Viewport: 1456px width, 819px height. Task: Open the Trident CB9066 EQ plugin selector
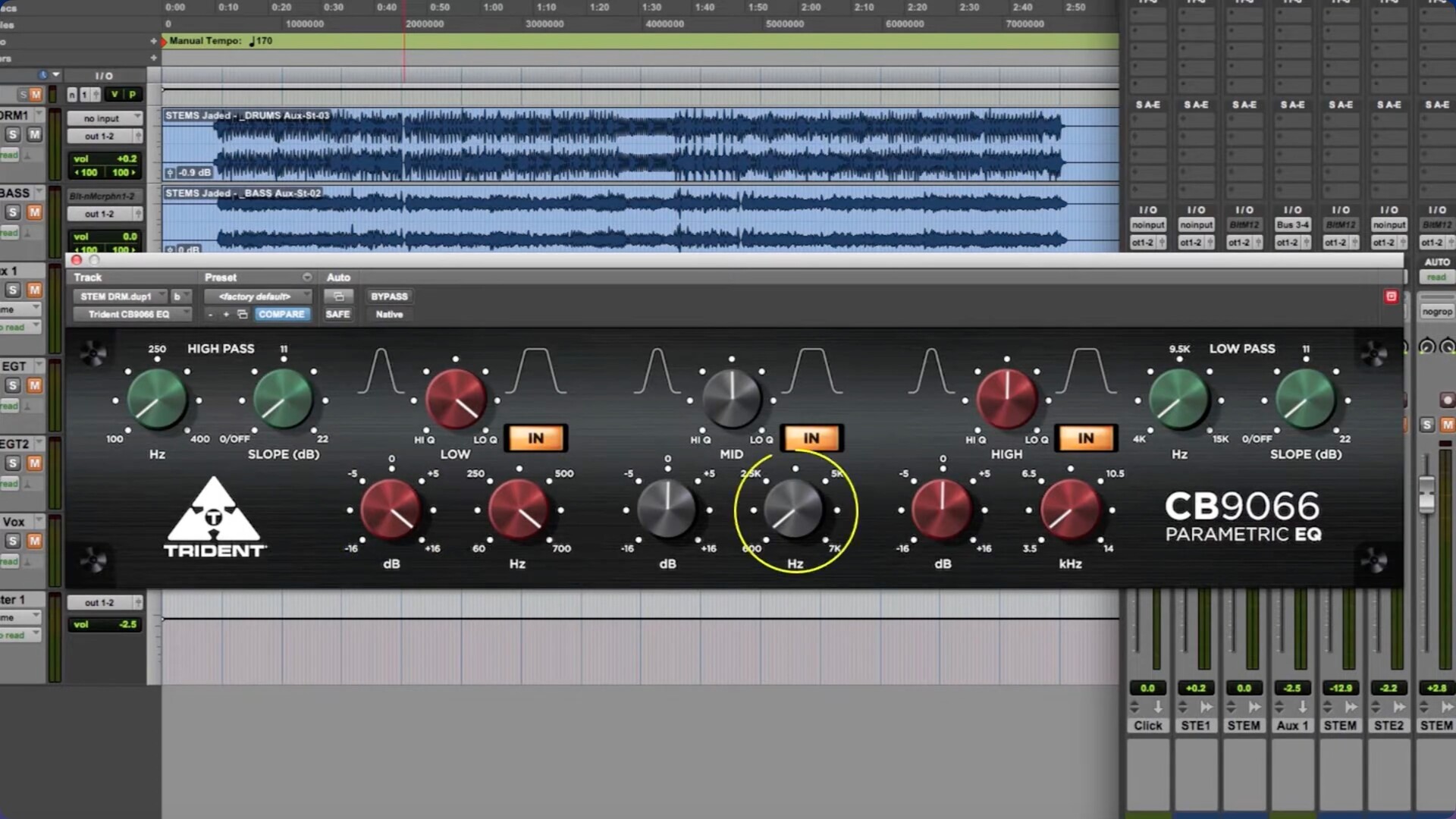pos(130,314)
